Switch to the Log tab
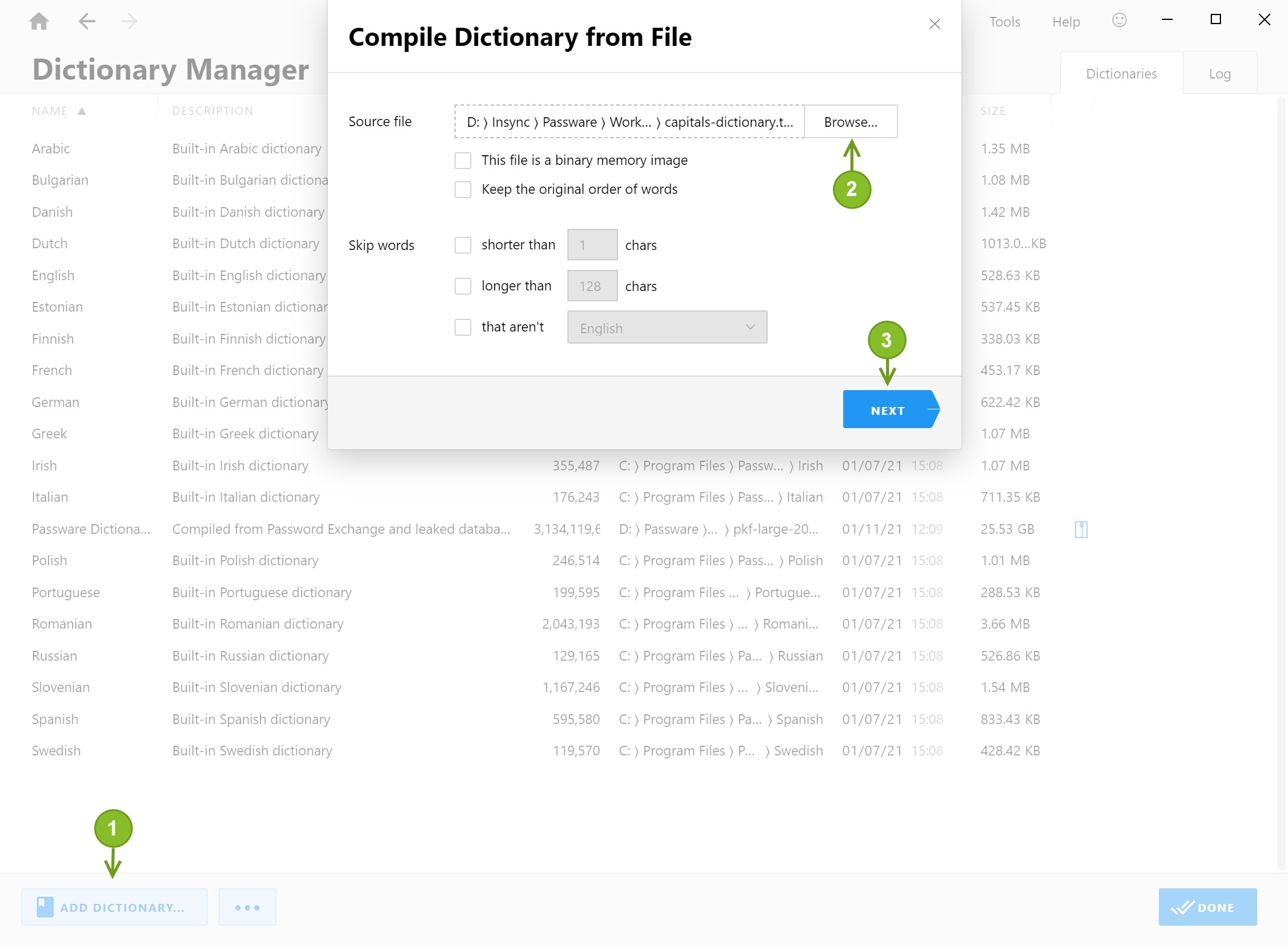The image size is (1288, 945). click(1220, 74)
